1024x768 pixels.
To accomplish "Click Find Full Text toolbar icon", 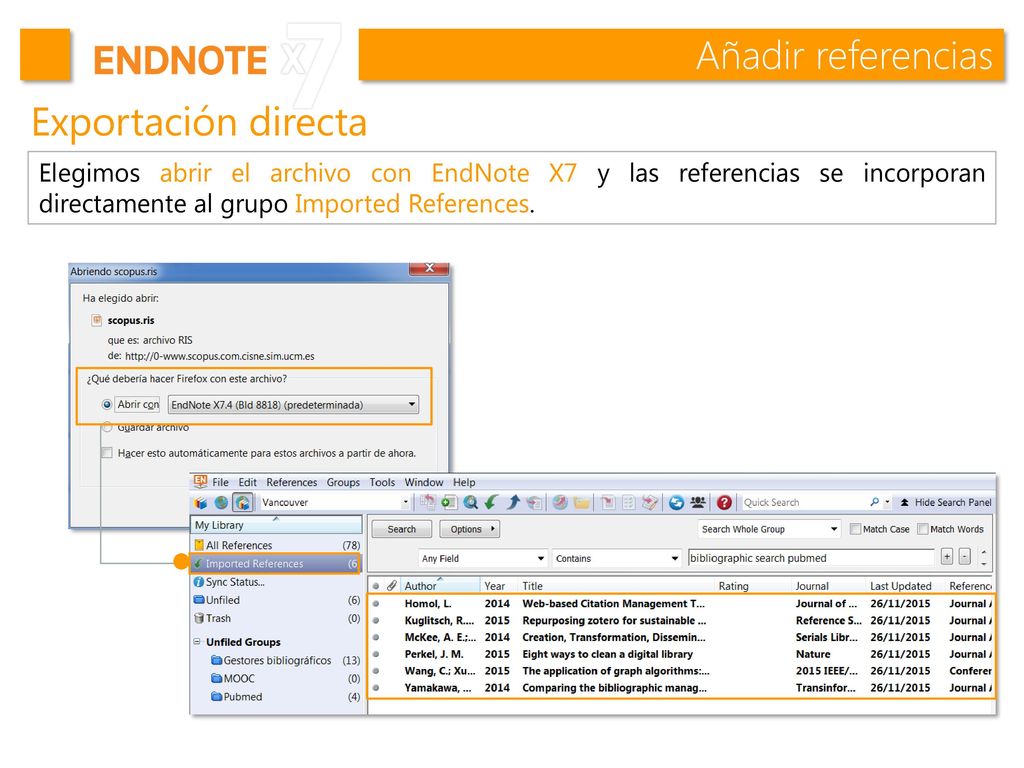I will (535, 502).
